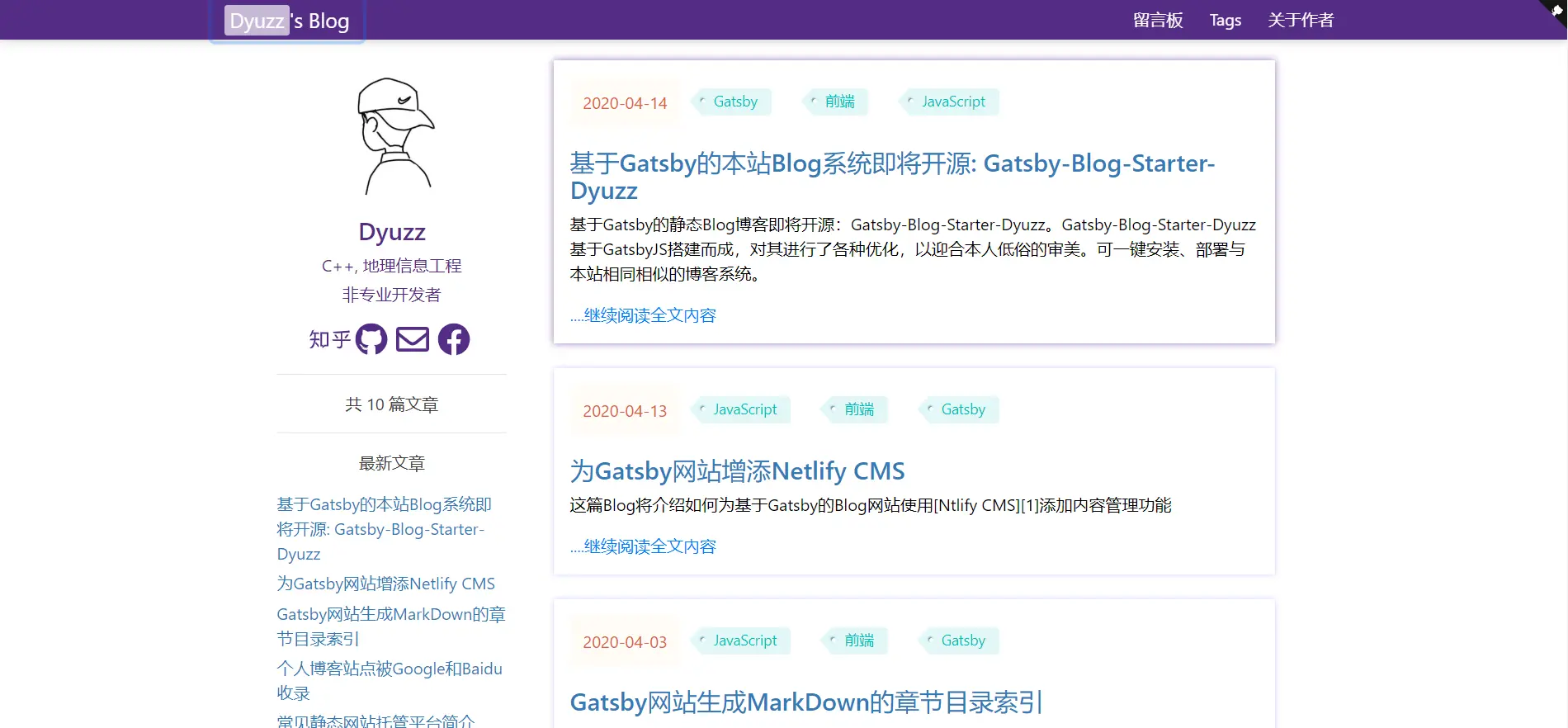Open the 知乎 profile link
The width and height of the screenshot is (1568, 728).
(x=330, y=339)
